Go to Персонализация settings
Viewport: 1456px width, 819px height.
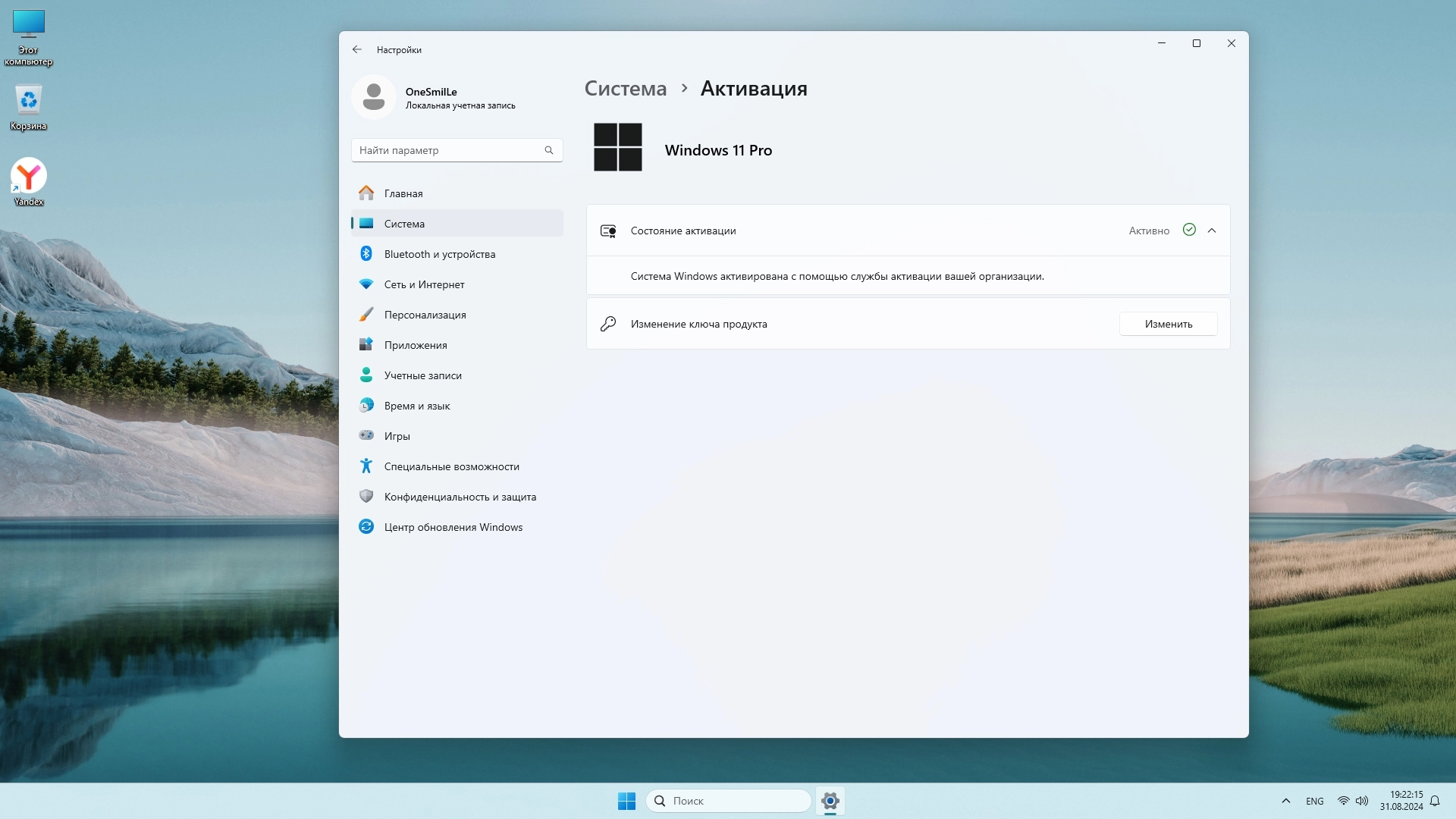[425, 315]
